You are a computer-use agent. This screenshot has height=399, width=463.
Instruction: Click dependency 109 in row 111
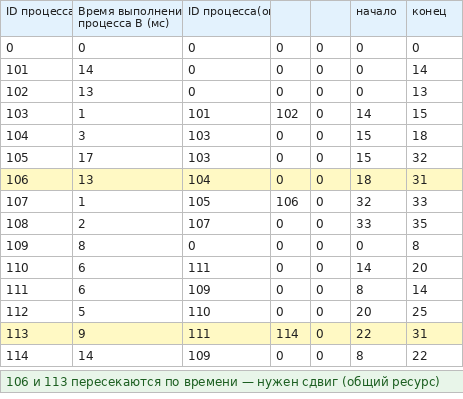pyautogui.click(x=226, y=290)
